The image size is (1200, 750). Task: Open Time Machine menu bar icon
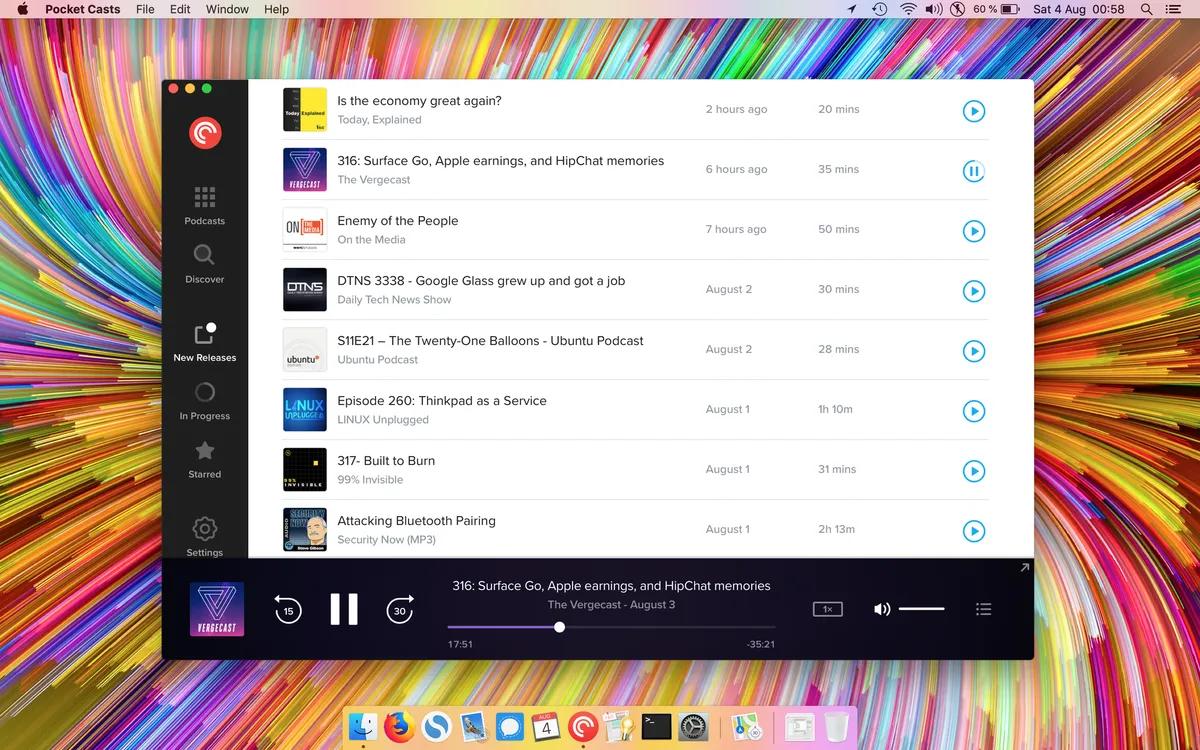pos(879,9)
